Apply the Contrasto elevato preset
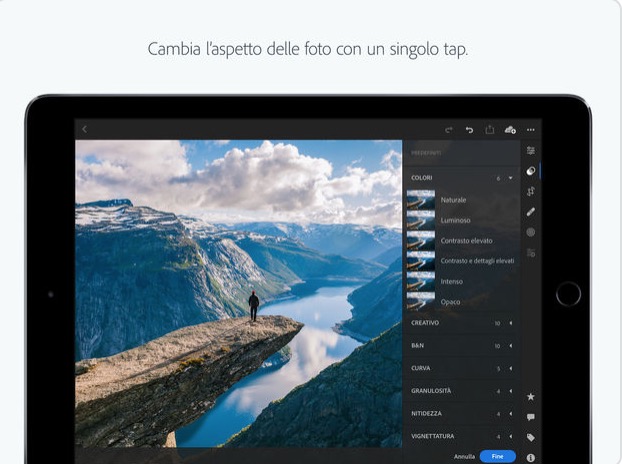The width and height of the screenshot is (622, 464). 462,241
